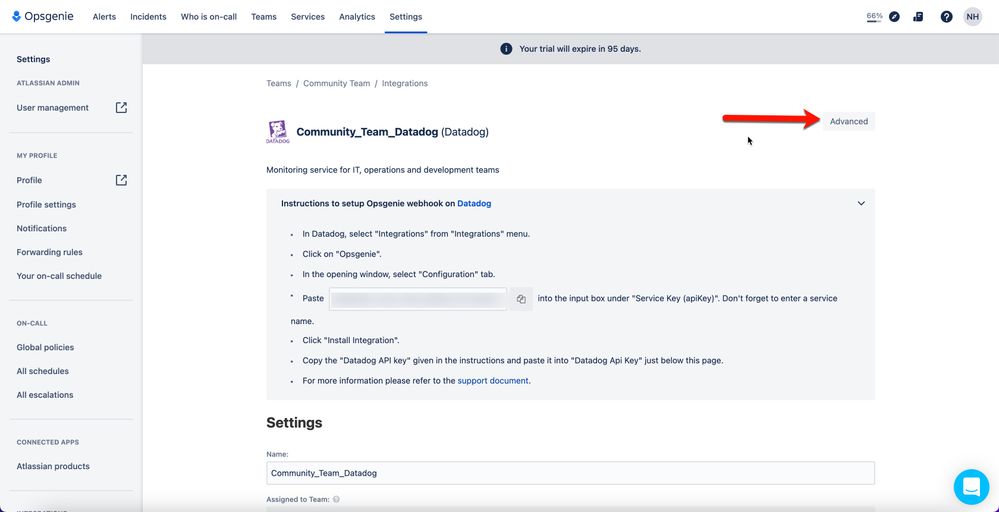999x512 pixels.
Task: Open the Help question mark icon
Action: click(x=947, y=17)
